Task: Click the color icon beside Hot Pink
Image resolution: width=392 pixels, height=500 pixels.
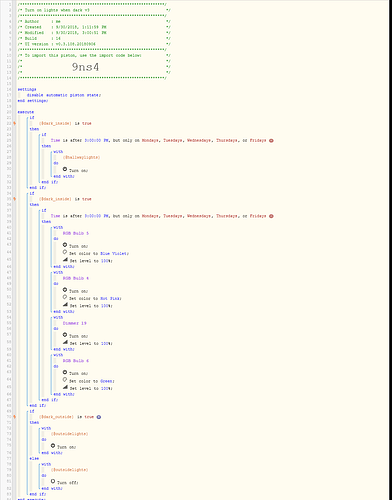Action: 65,297
